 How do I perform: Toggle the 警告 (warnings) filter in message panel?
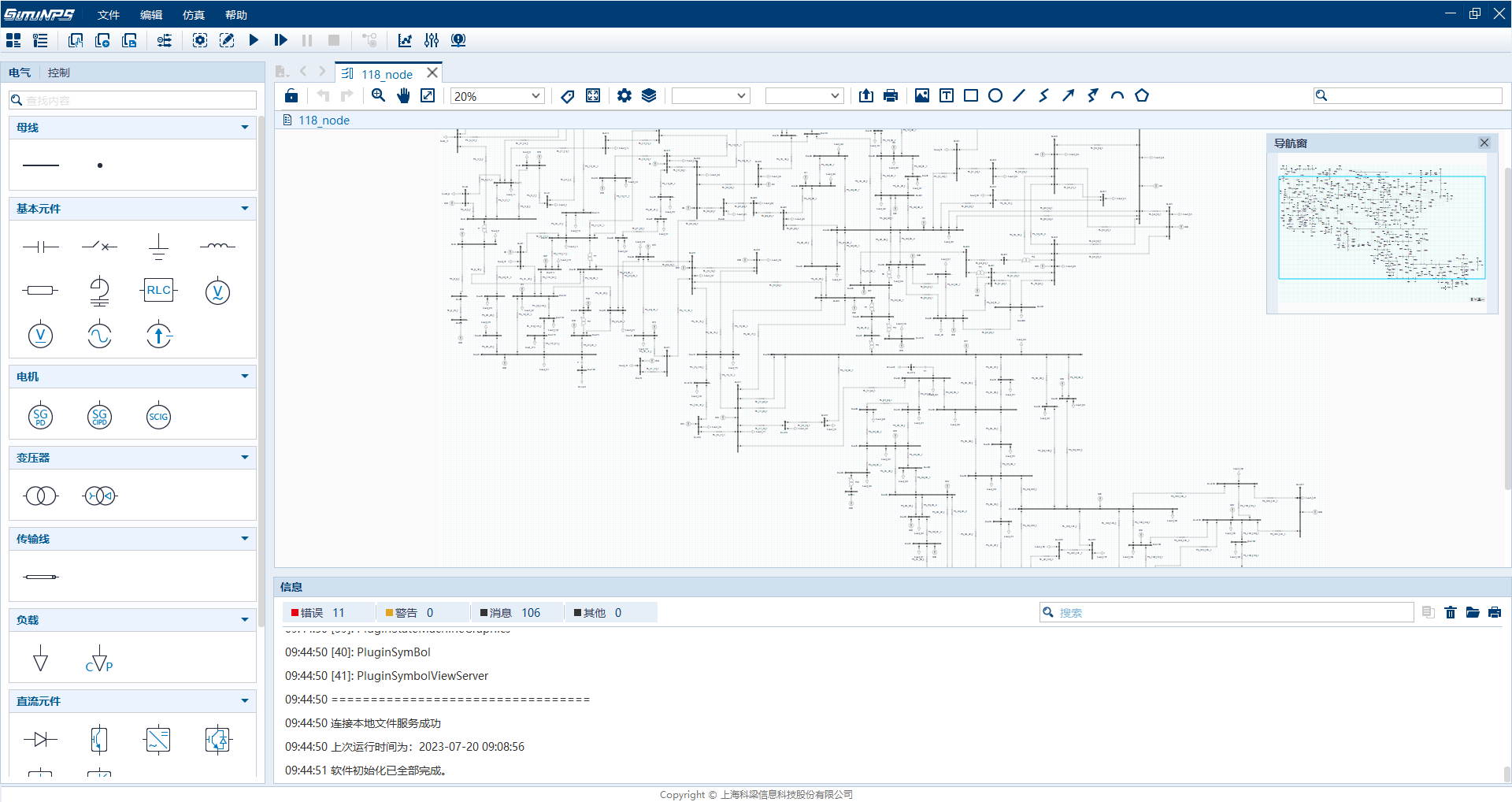423,612
